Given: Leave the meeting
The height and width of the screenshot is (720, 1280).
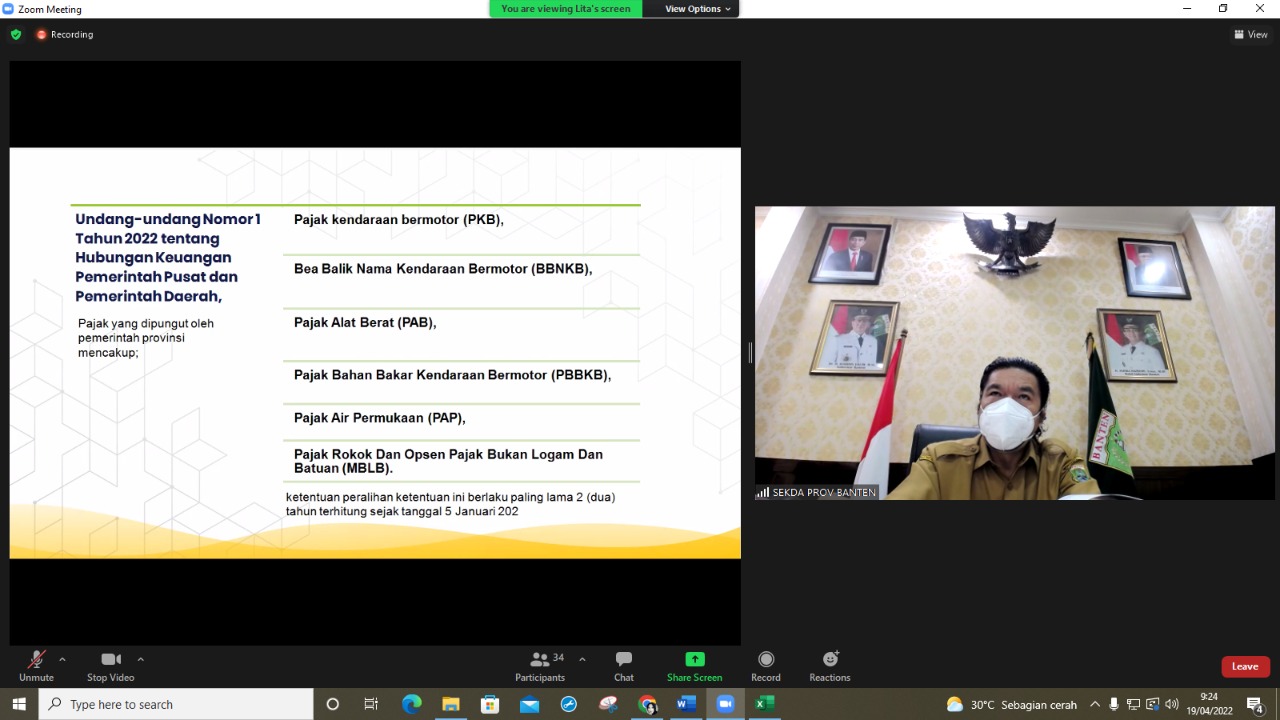Looking at the screenshot, I should point(1245,667).
